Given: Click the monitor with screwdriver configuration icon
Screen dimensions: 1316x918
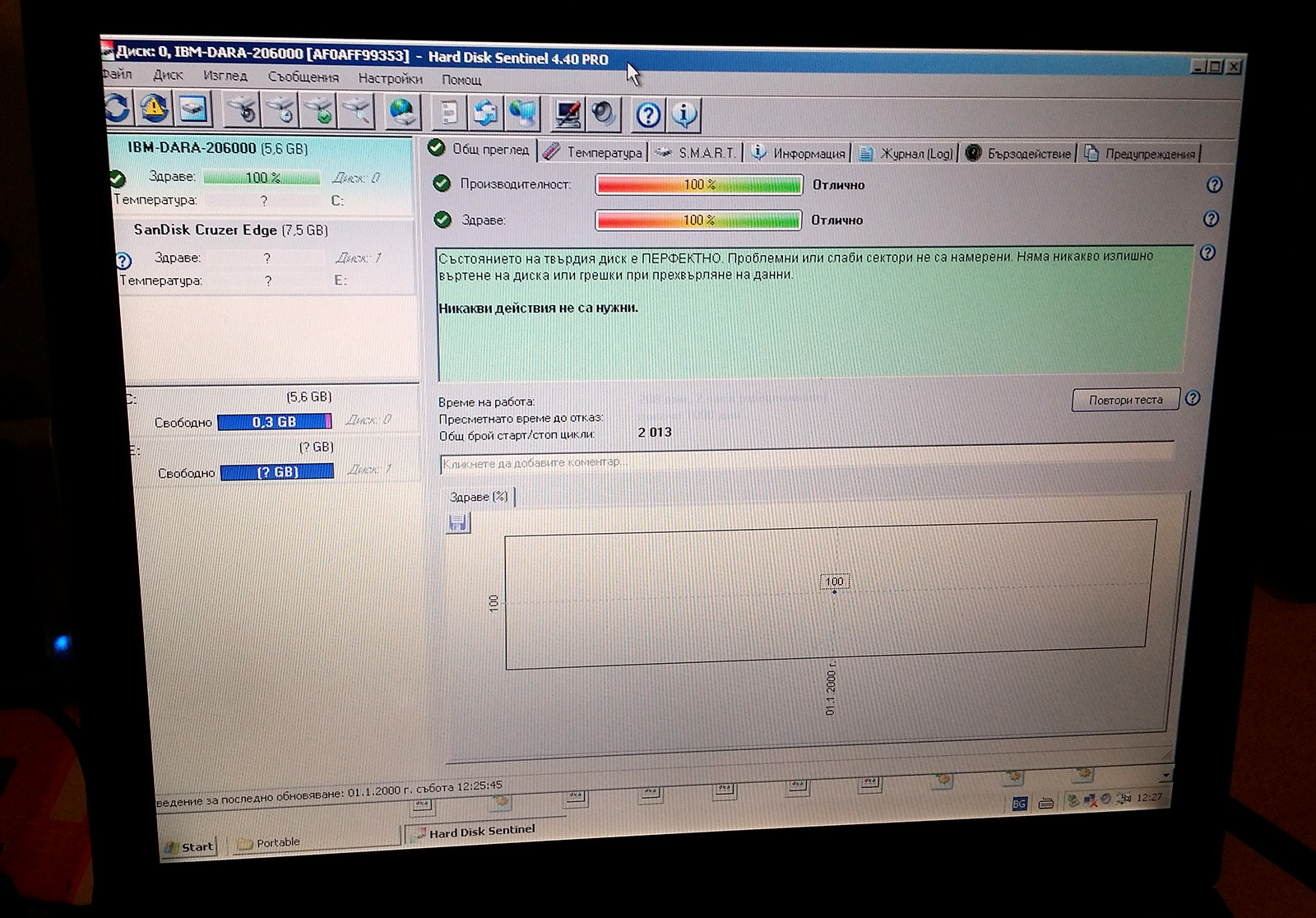Looking at the screenshot, I should (568, 114).
